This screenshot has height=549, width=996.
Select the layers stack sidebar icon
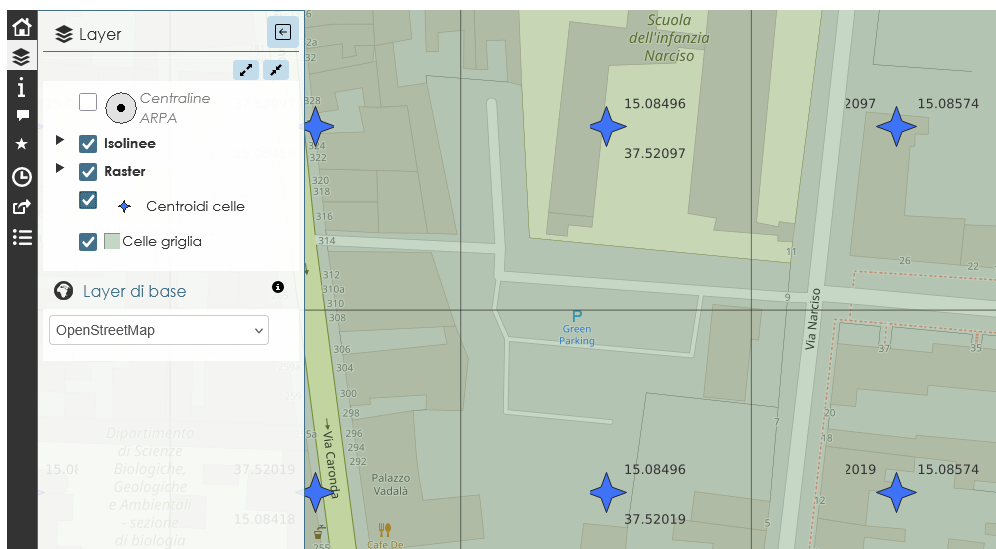(x=22, y=57)
